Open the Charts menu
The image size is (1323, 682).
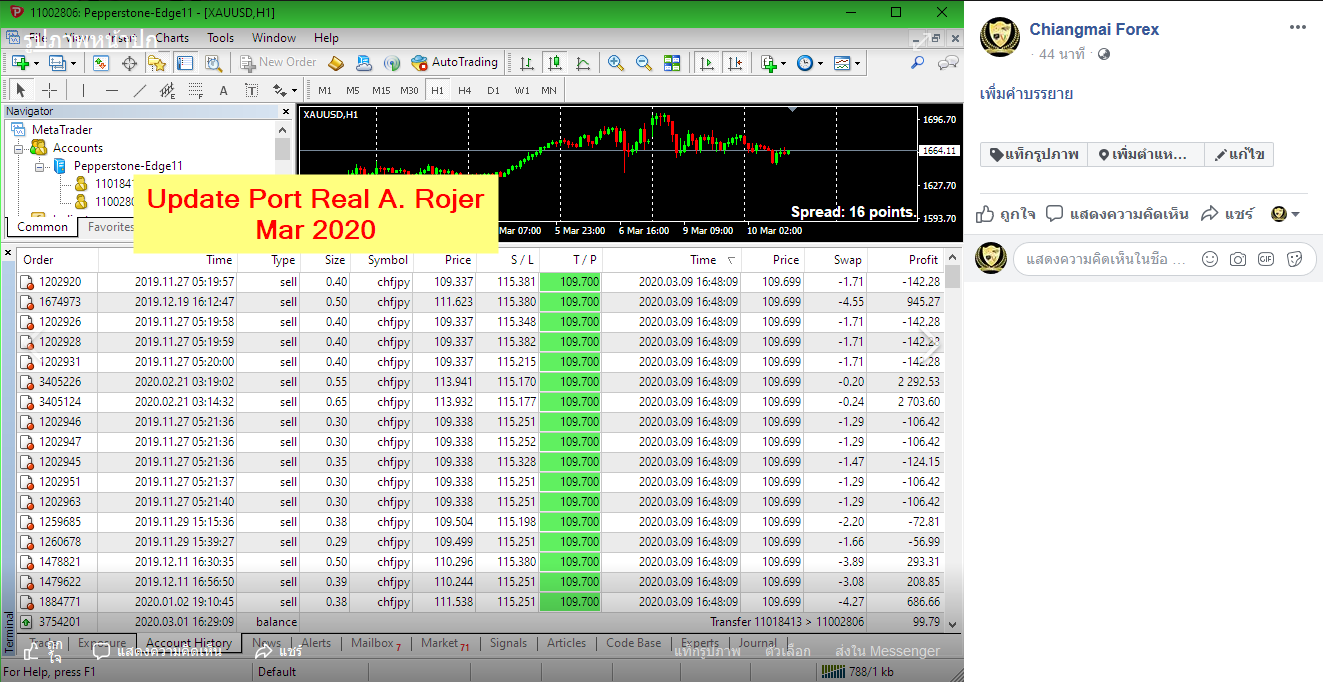pos(172,38)
